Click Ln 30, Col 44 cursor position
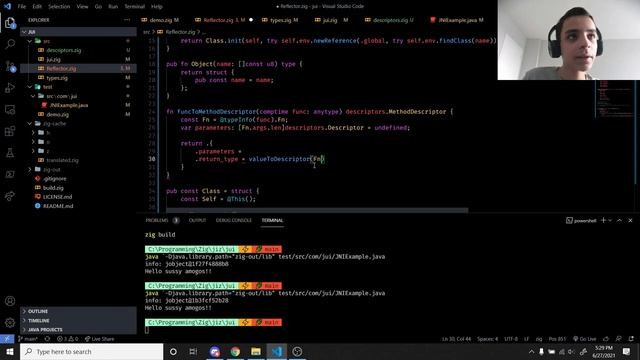640x360 pixels. (x=456, y=339)
